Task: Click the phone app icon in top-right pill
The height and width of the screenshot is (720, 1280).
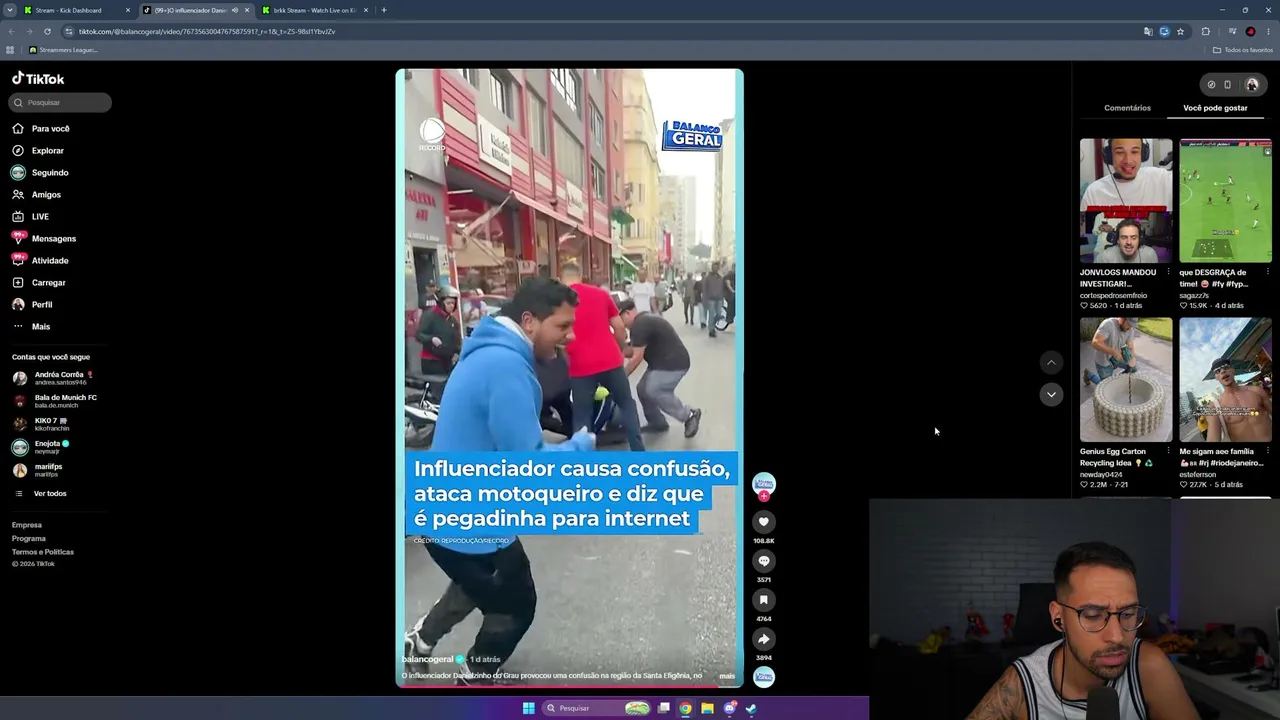Action: click(x=1228, y=84)
